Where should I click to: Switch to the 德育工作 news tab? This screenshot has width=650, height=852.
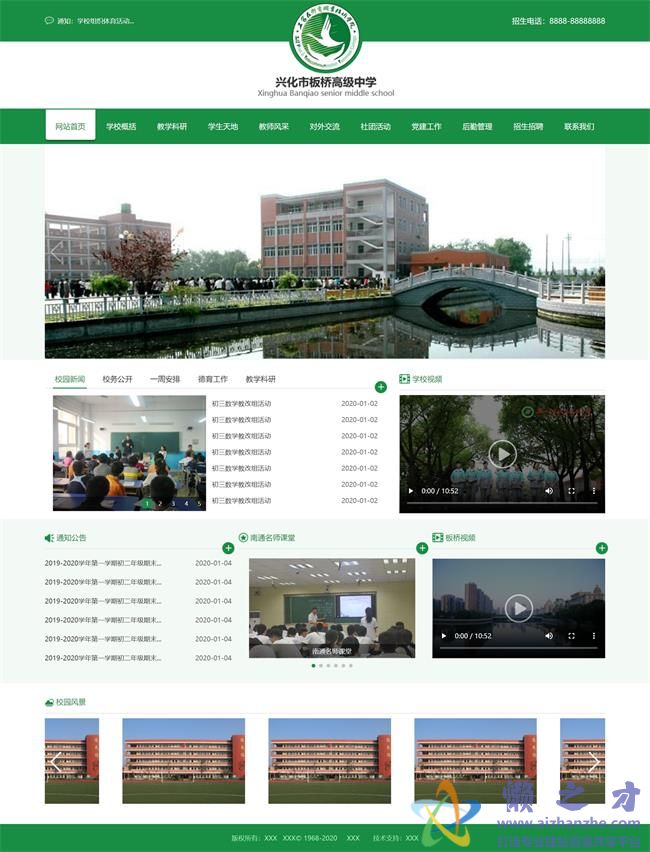(213, 379)
